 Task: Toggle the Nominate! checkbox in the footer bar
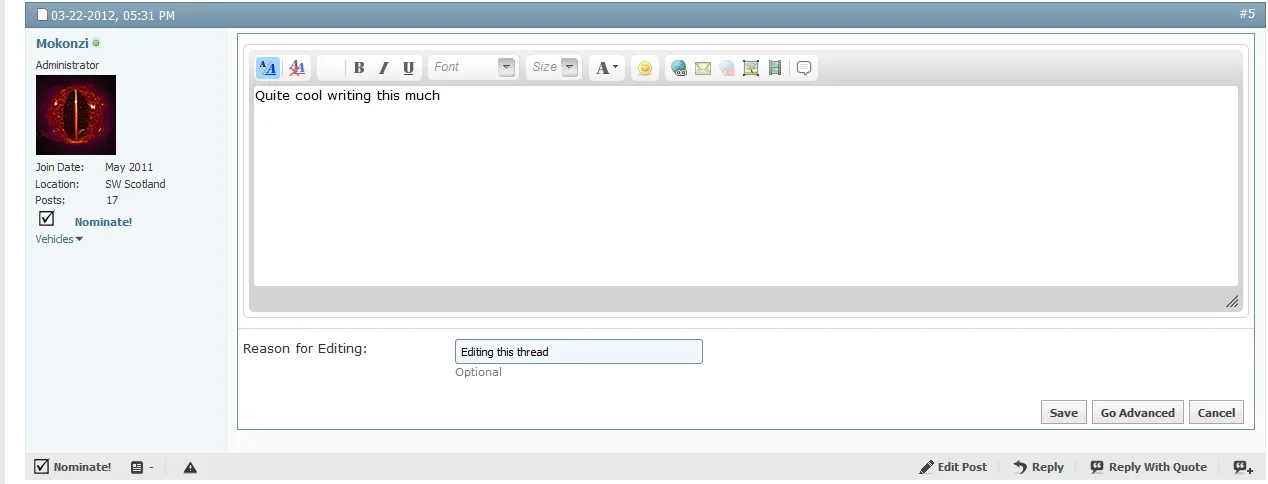coord(42,466)
